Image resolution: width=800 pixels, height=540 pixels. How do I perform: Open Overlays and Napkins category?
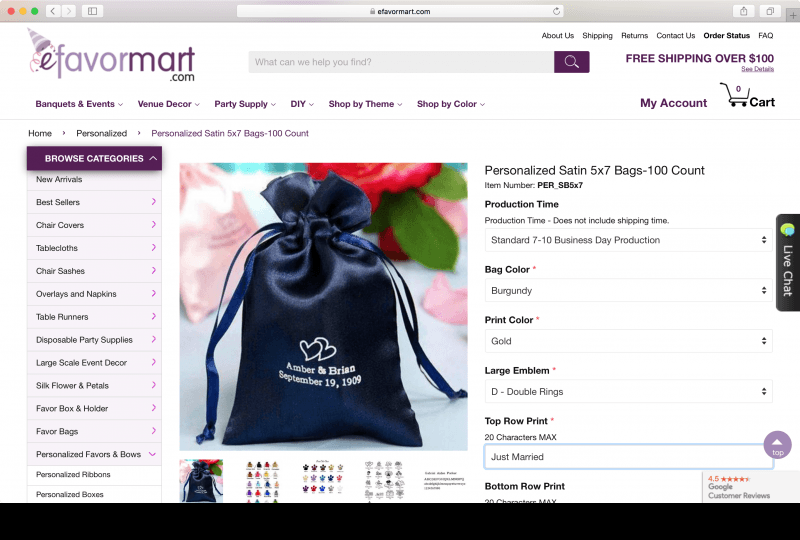coord(94,293)
